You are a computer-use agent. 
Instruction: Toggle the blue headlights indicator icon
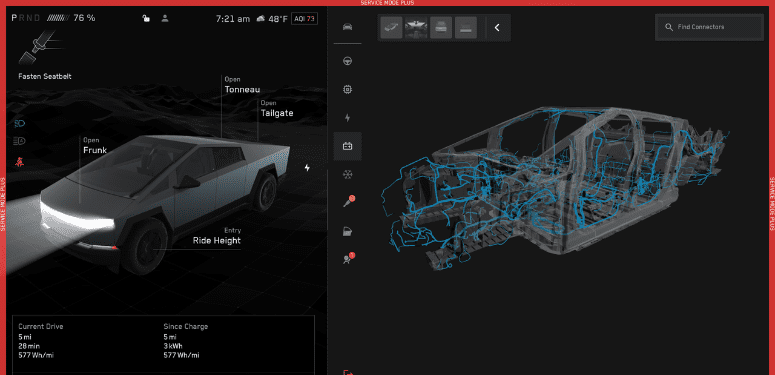(x=20, y=123)
